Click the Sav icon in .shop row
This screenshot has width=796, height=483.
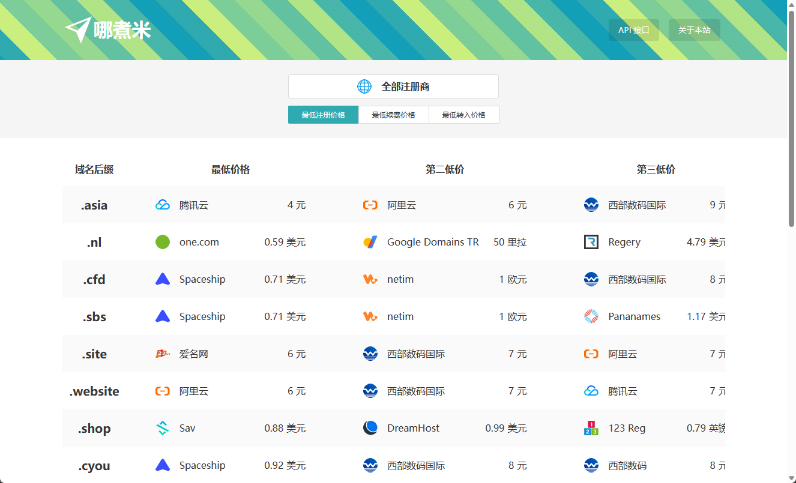162,428
